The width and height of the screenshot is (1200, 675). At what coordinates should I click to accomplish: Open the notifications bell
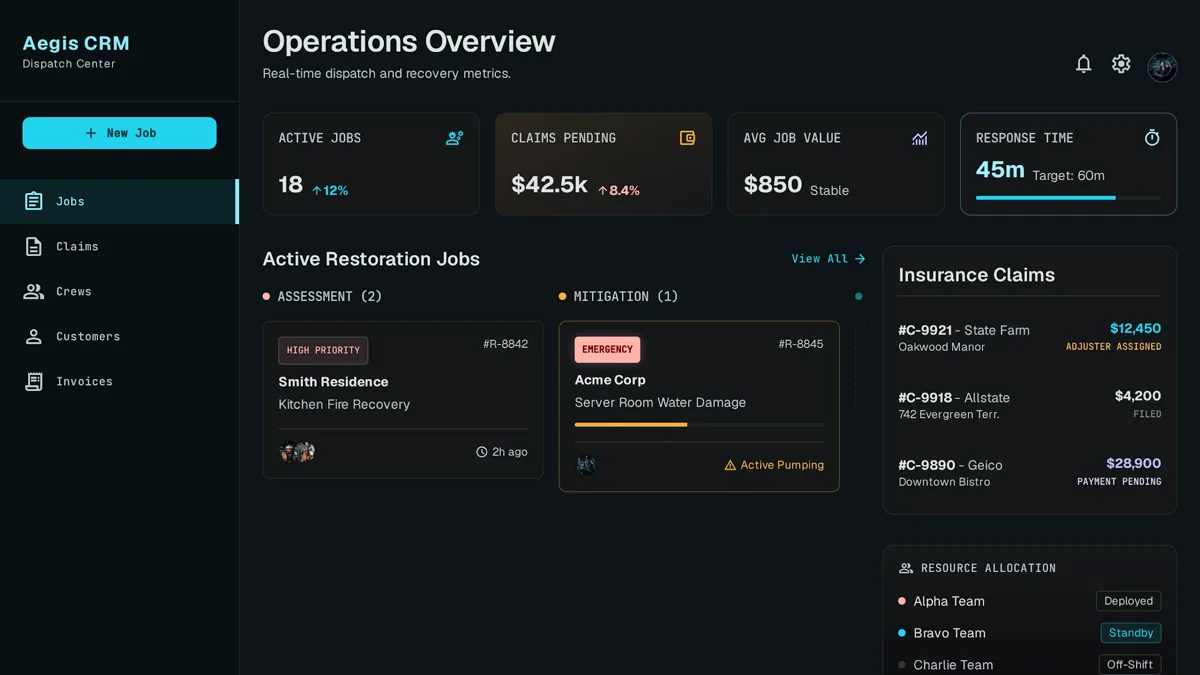1083,64
